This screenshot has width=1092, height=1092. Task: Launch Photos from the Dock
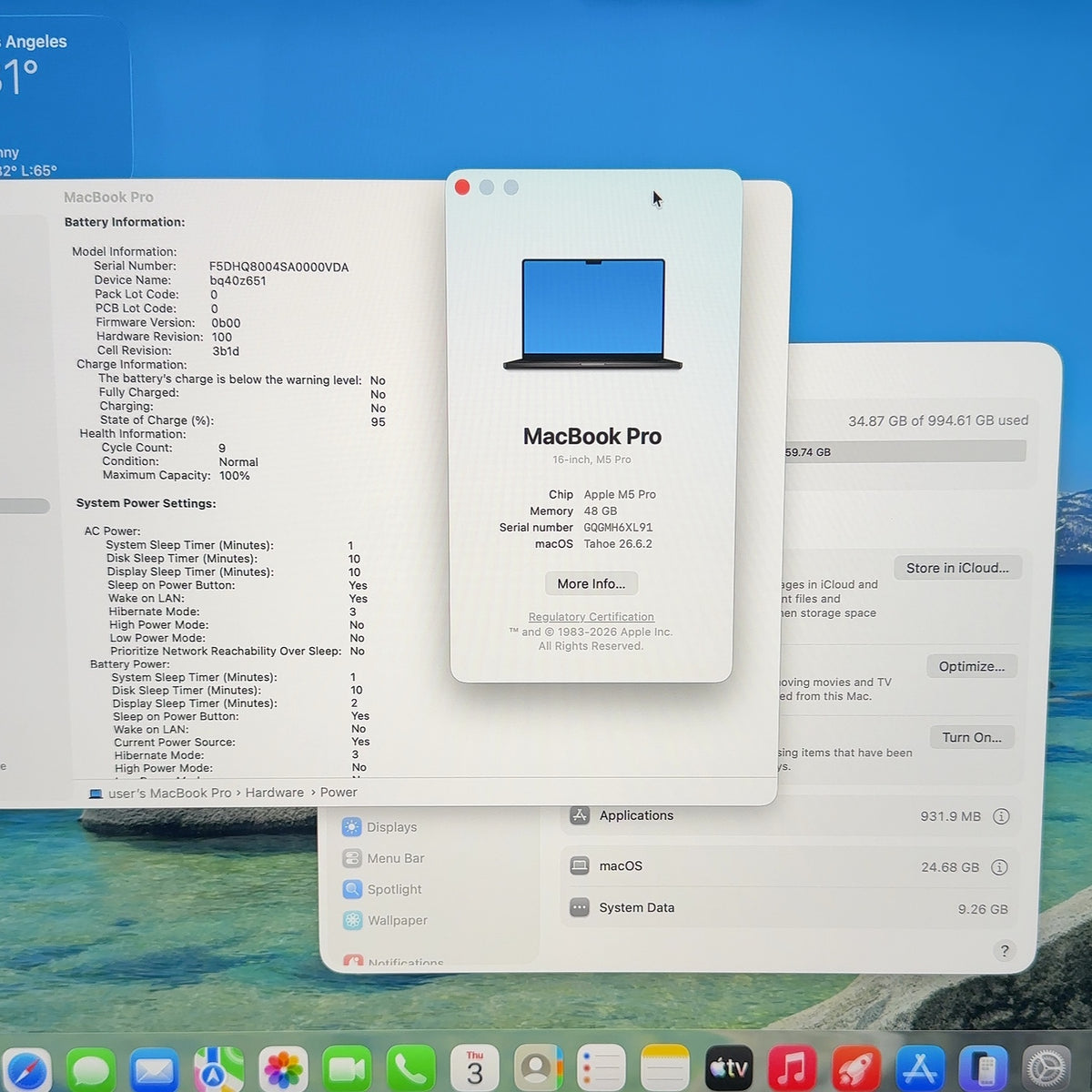coord(283,1069)
